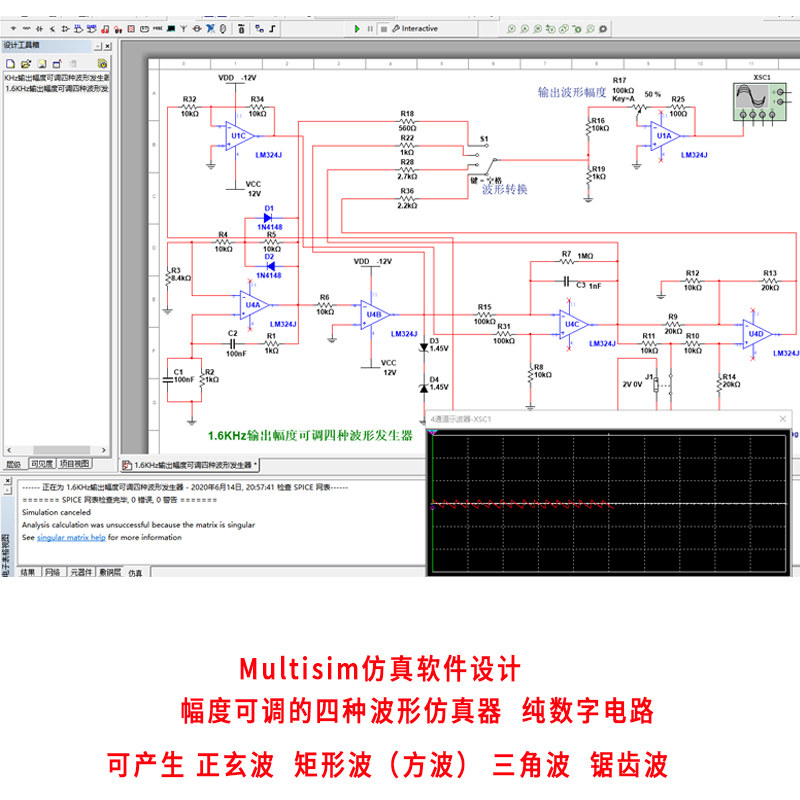Click the 'Simulation canceled' log line
Viewport: 800px width, 800px height.
click(x=56, y=512)
